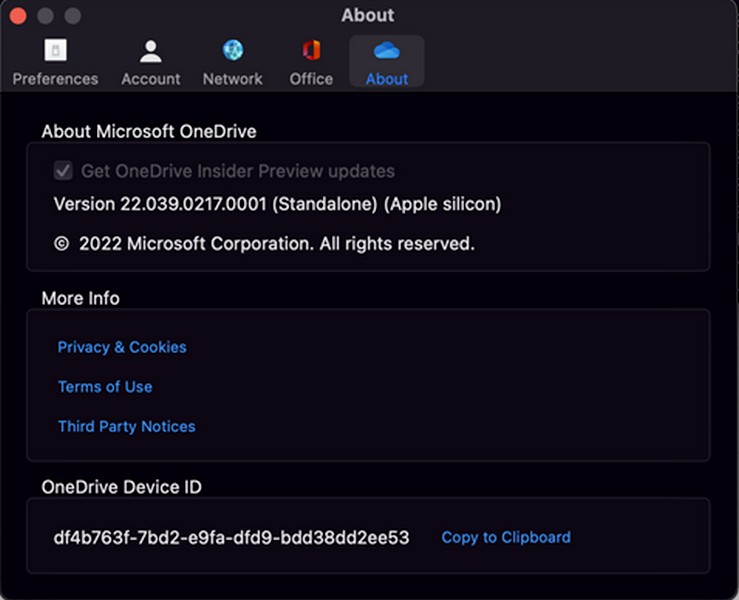This screenshot has height=600, width=739.
Task: Click the OneDrive Device ID value text
Action: pos(231,538)
